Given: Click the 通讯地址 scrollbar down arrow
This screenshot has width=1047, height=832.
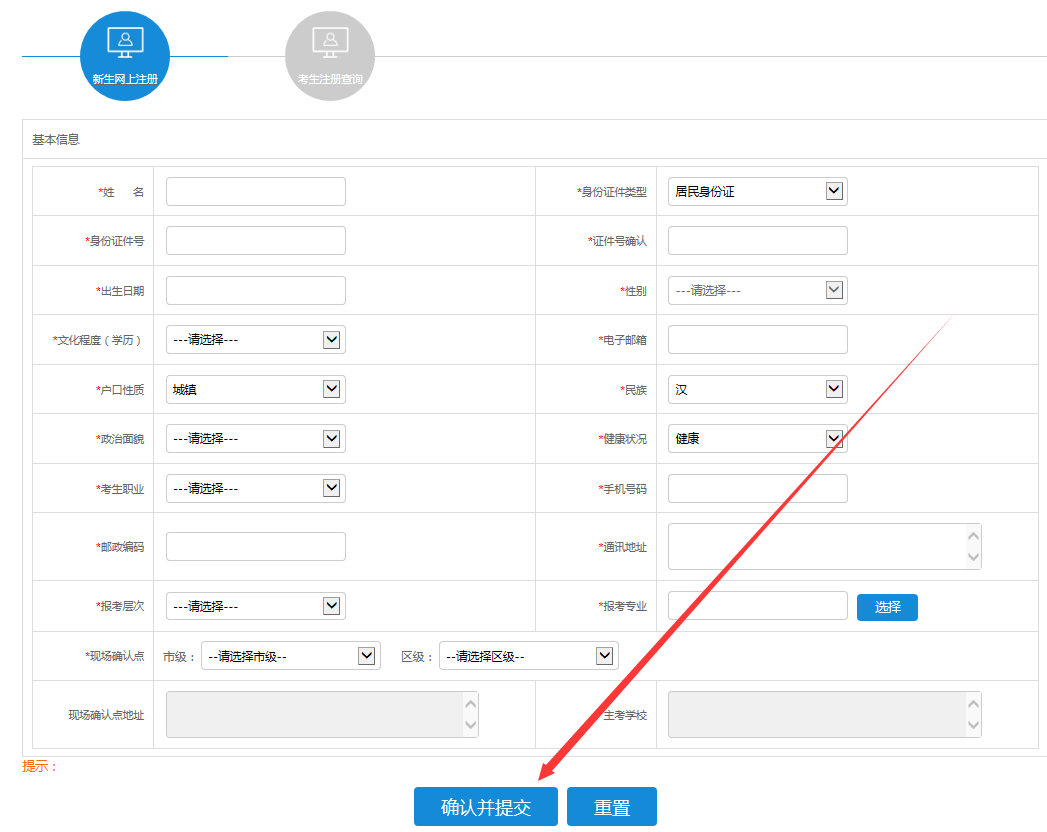Looking at the screenshot, I should click(973, 558).
